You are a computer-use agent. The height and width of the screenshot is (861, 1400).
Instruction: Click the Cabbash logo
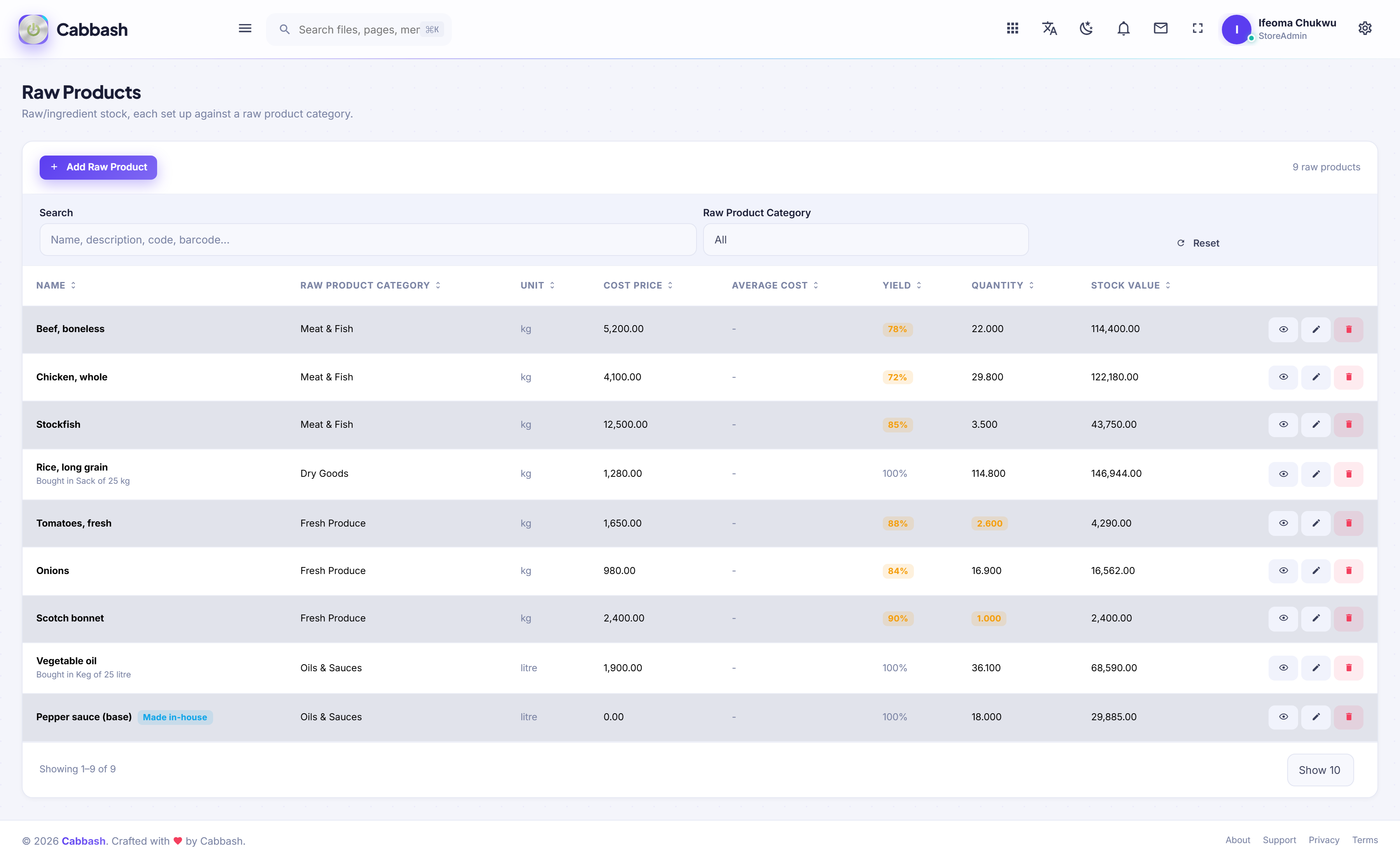(x=73, y=29)
